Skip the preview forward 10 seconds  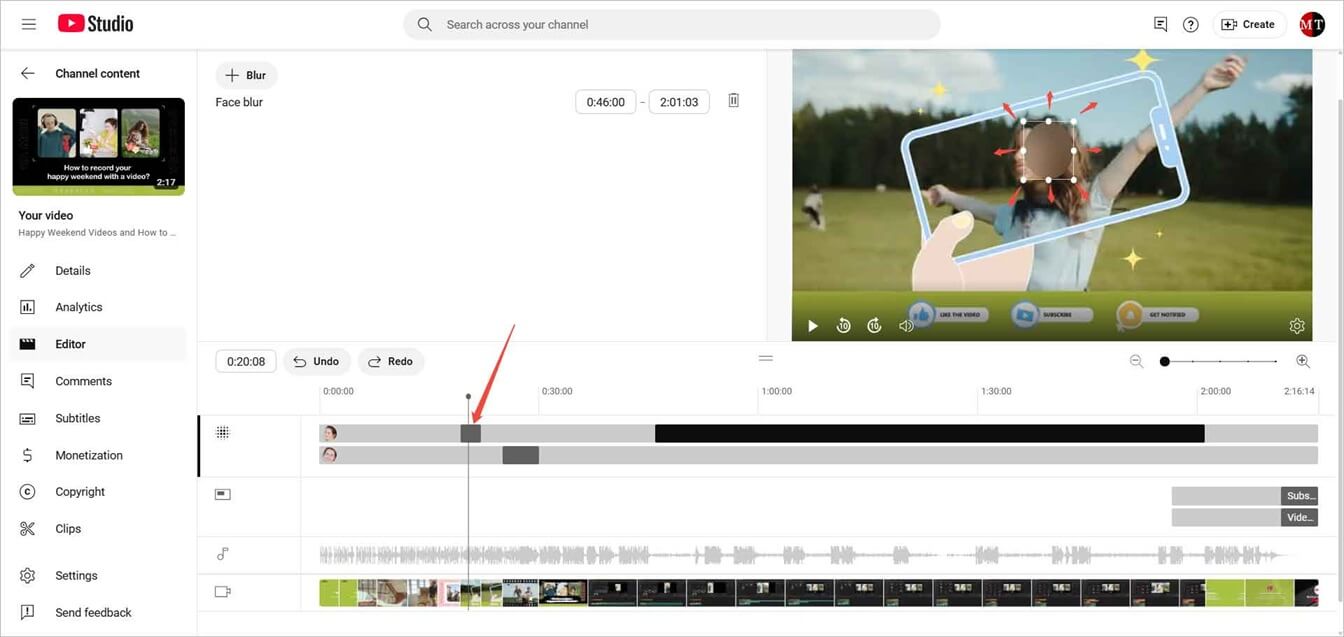(x=874, y=325)
